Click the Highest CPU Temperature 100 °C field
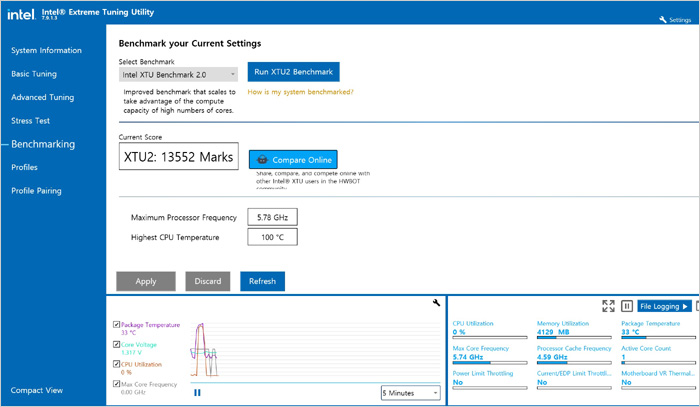 (x=272, y=237)
